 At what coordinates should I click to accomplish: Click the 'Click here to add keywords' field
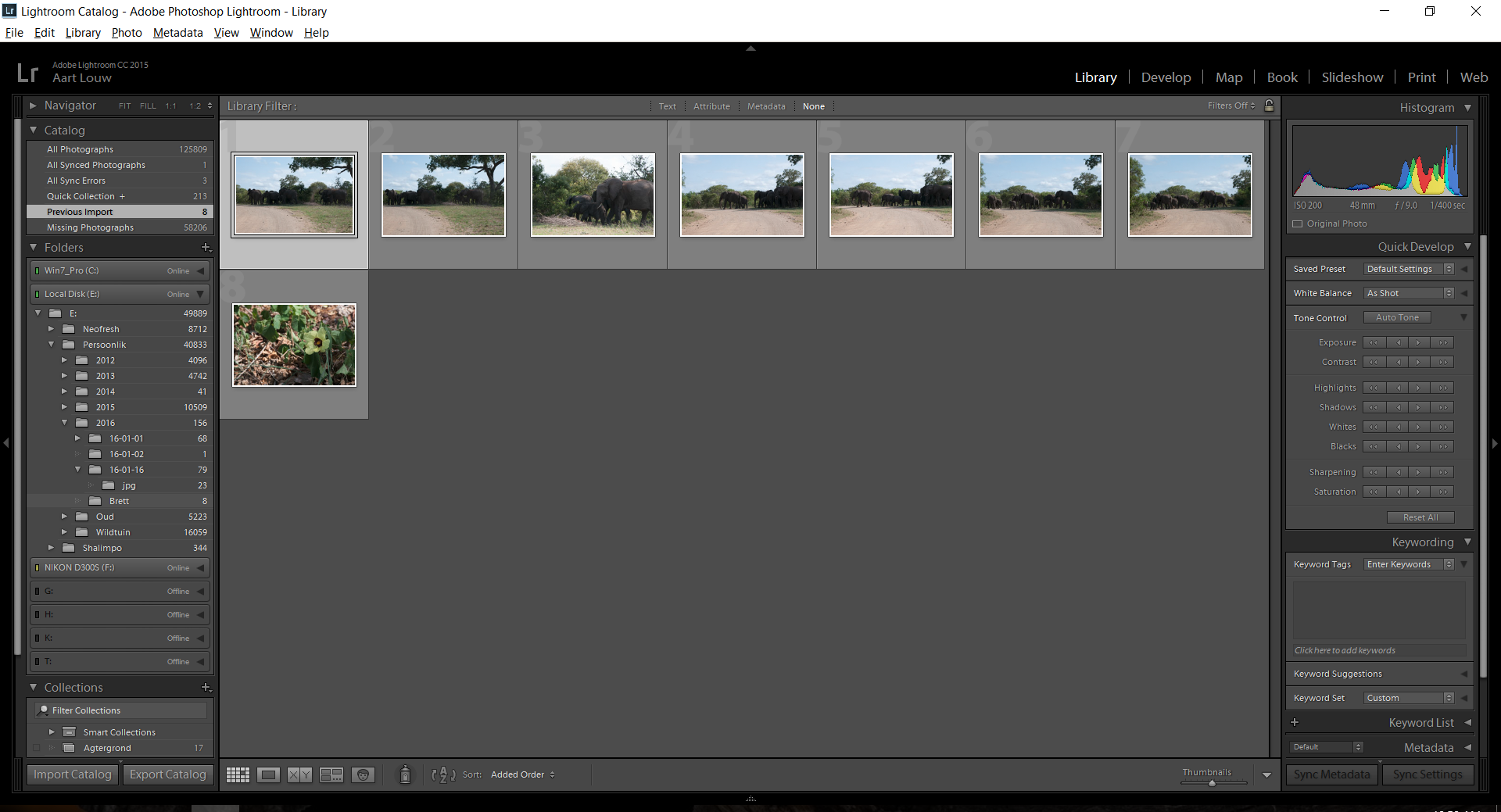1379,650
